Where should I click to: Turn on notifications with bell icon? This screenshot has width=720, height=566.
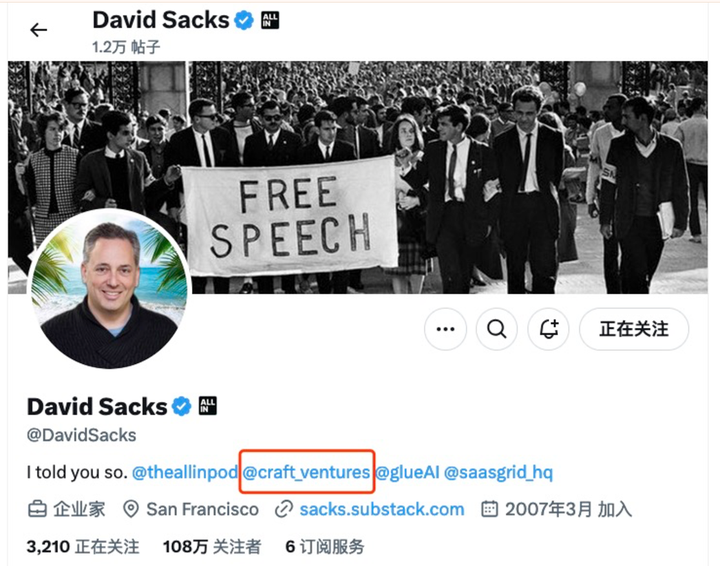pyautogui.click(x=548, y=329)
